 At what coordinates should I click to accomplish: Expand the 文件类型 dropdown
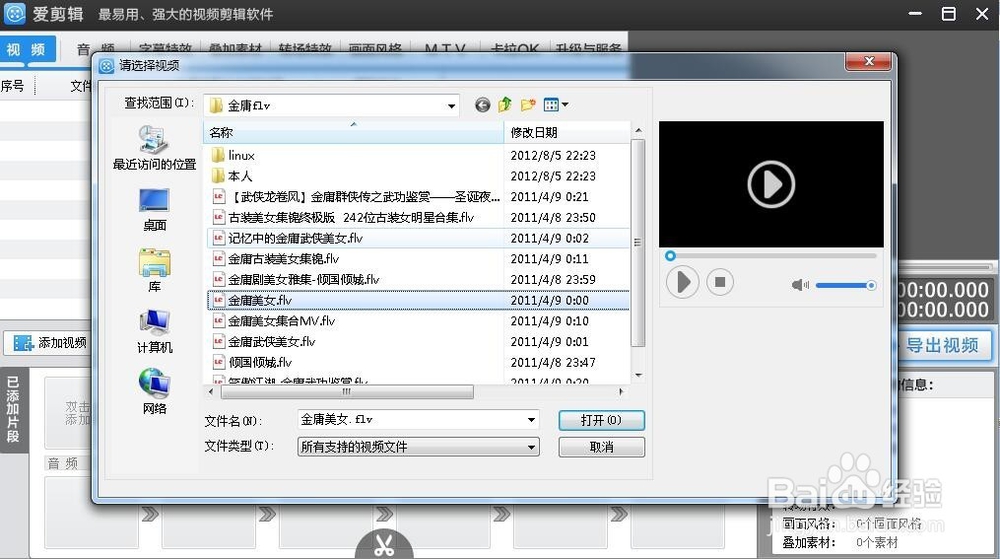coord(531,447)
